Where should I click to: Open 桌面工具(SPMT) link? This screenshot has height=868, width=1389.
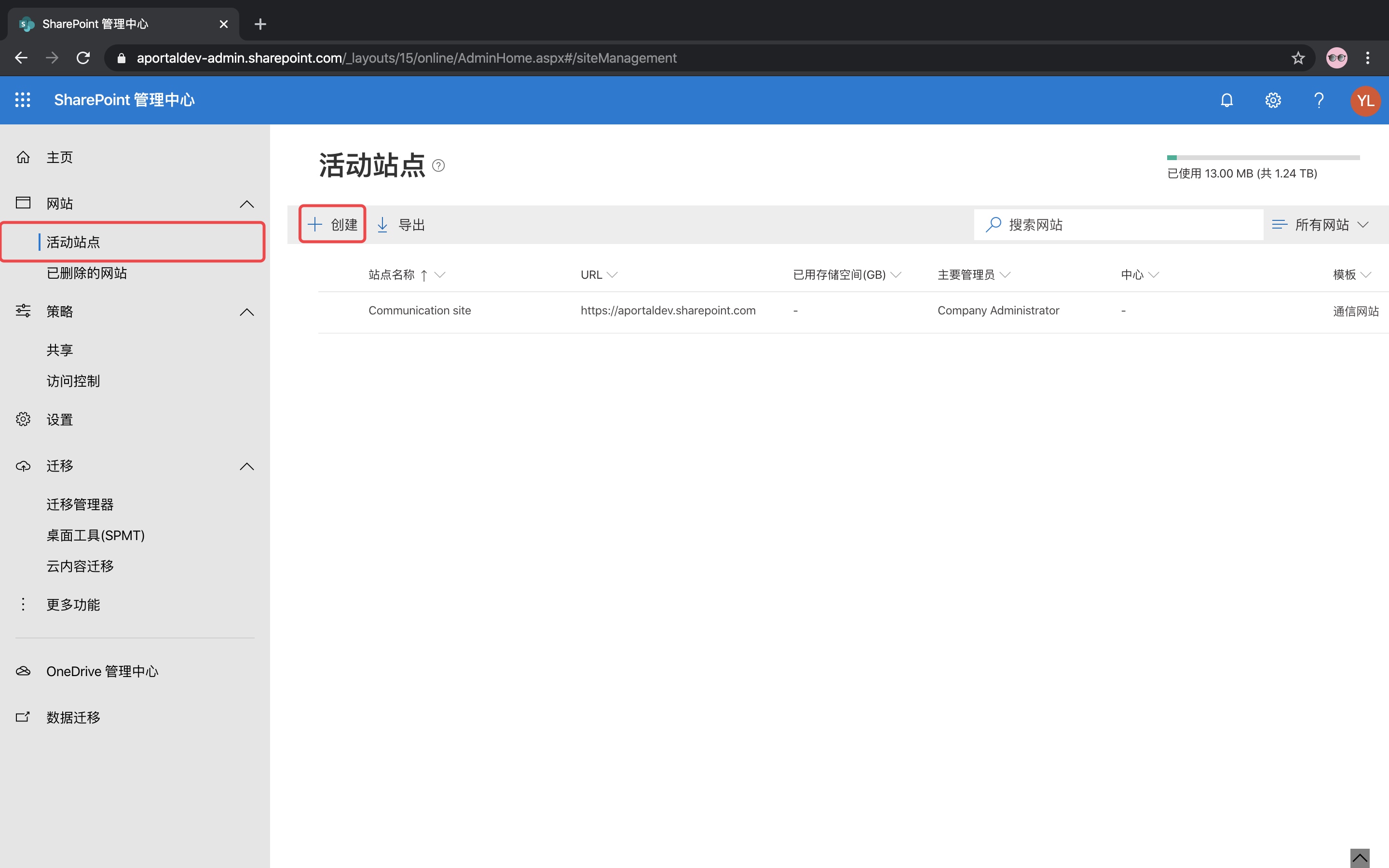tap(95, 536)
